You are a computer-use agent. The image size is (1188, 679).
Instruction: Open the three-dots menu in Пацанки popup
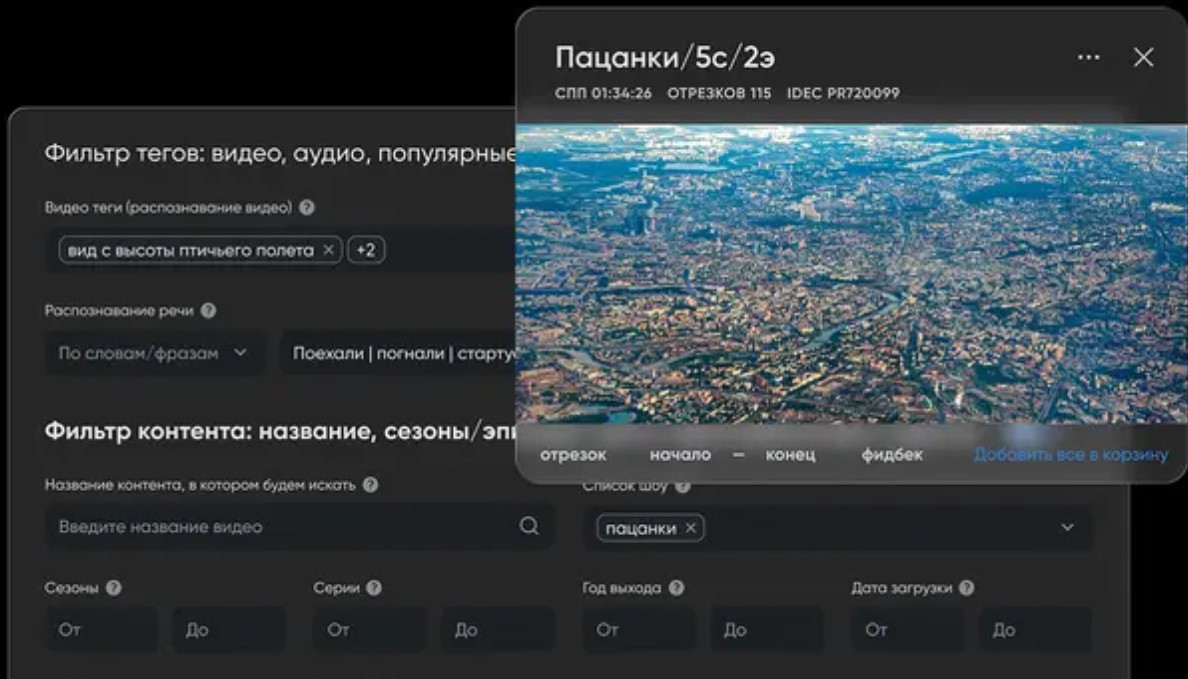pyautogui.click(x=1088, y=58)
